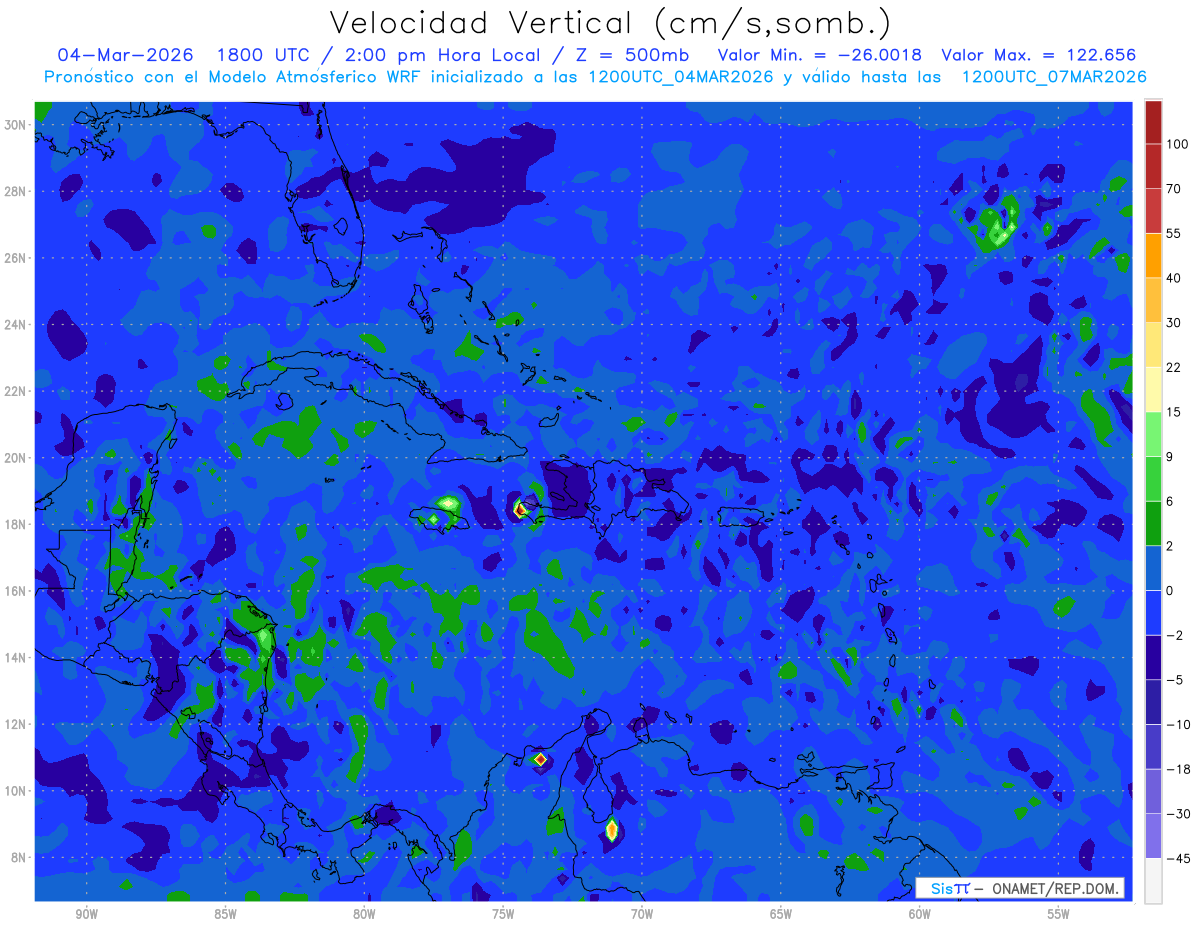1200x927 pixels.
Task: Click the 65W longitude label
Action: (781, 914)
